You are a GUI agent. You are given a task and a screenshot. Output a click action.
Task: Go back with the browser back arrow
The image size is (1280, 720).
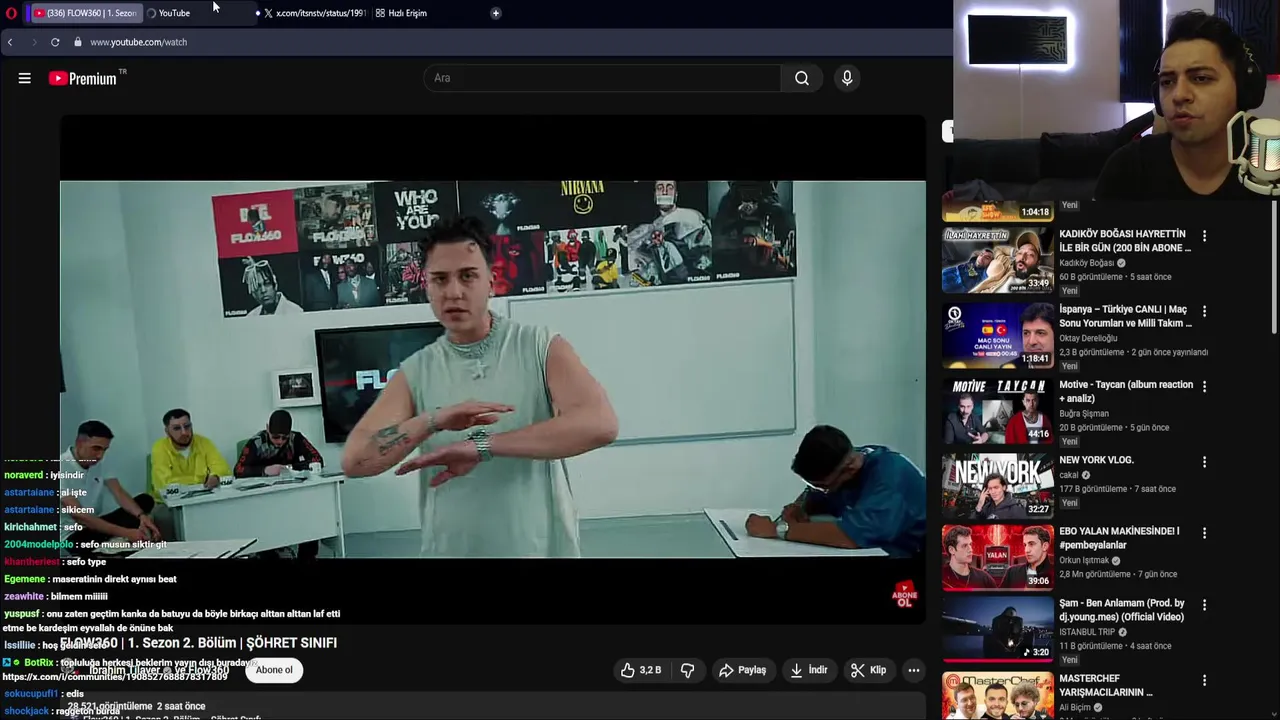(10, 42)
